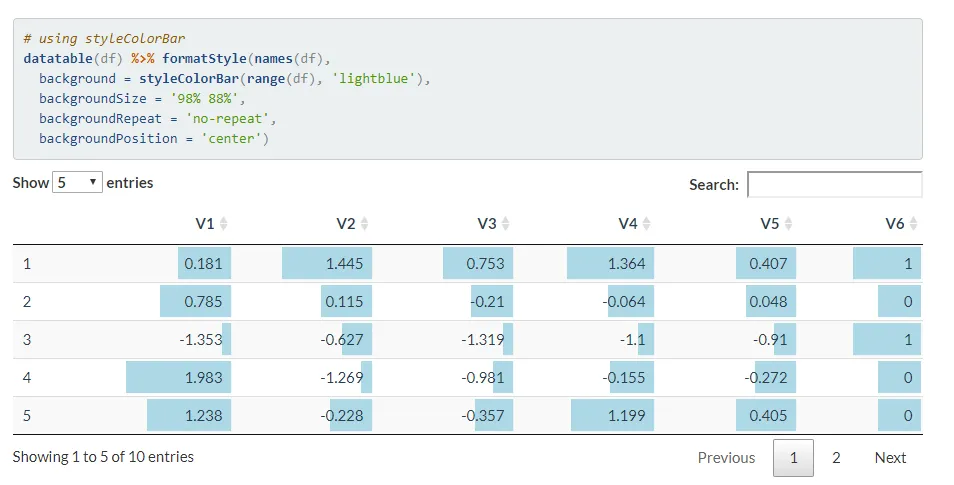Sort by the V1 column sort icon
954x485 pixels.
224,224
